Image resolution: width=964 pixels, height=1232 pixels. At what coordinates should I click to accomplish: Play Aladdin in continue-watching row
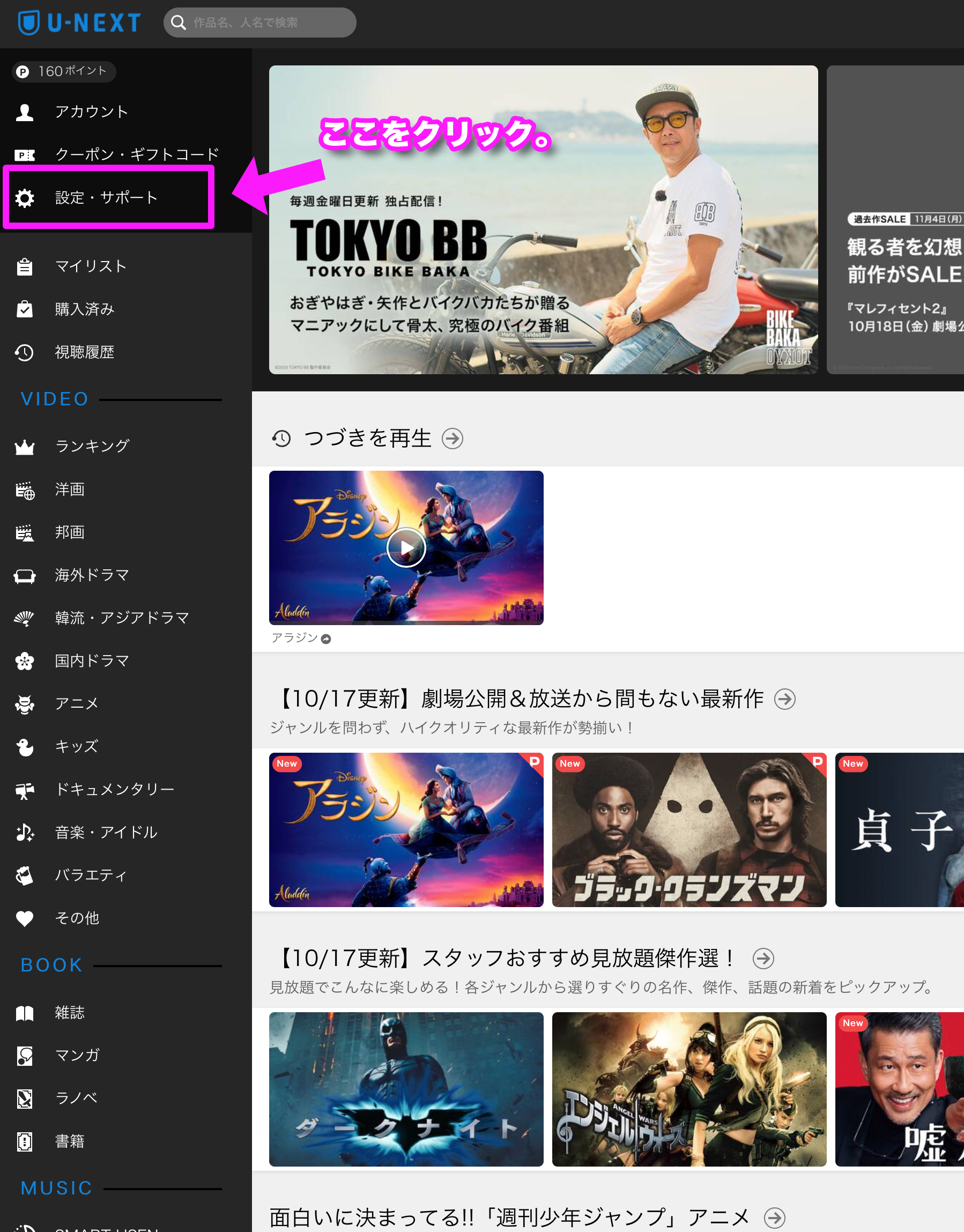tap(406, 548)
